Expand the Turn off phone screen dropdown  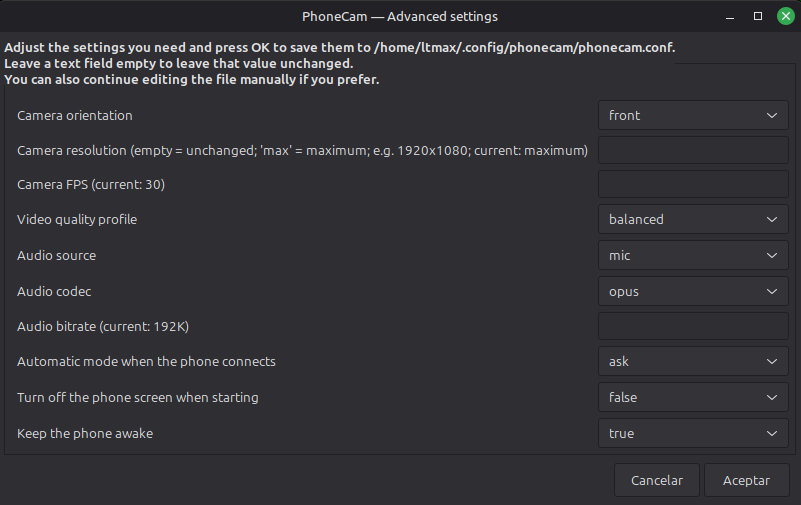point(693,397)
